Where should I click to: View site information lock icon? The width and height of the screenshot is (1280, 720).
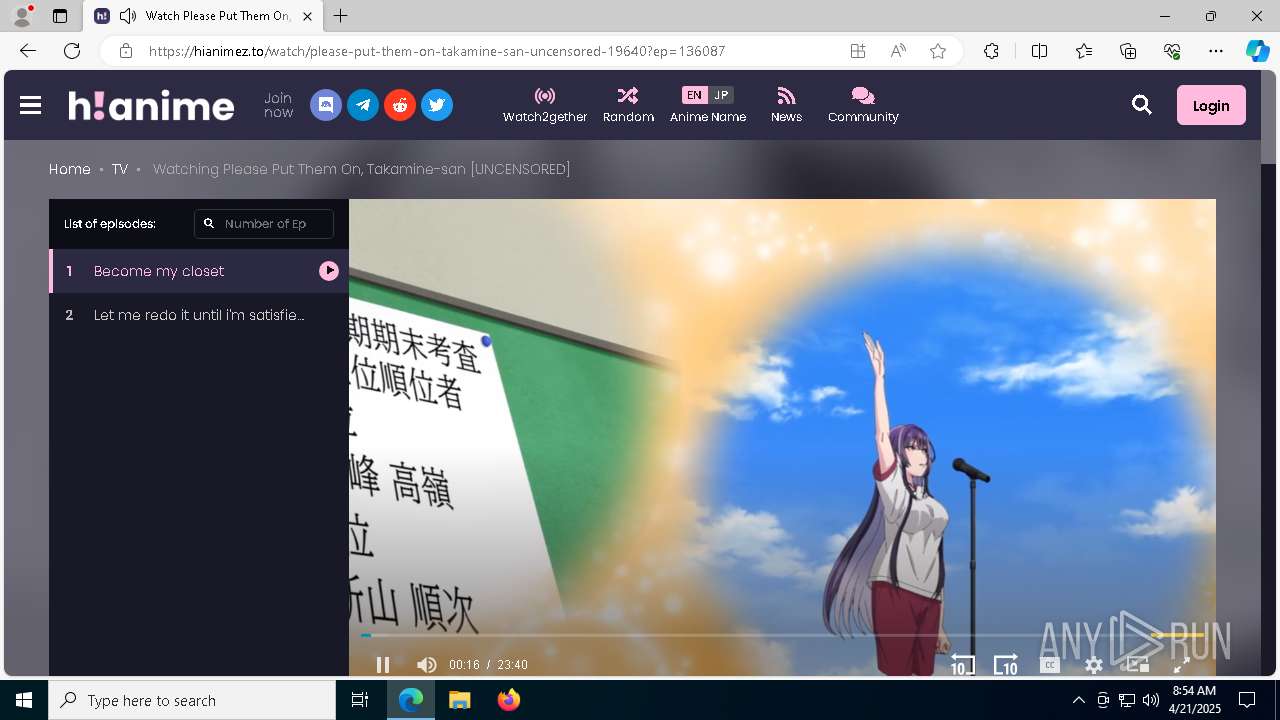coord(125,51)
